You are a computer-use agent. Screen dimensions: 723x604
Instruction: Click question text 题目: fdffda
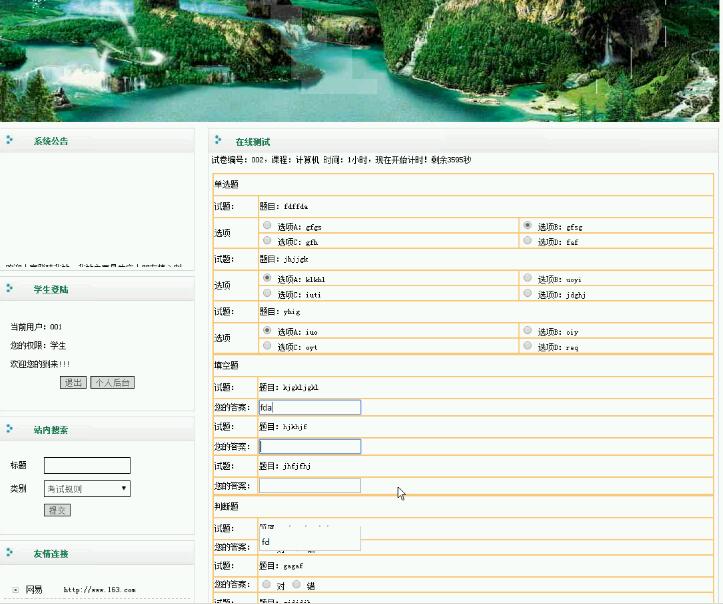(284, 206)
